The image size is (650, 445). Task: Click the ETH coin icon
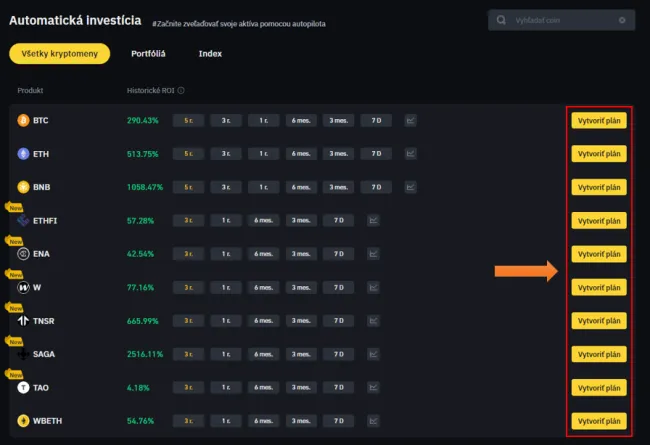coord(23,154)
